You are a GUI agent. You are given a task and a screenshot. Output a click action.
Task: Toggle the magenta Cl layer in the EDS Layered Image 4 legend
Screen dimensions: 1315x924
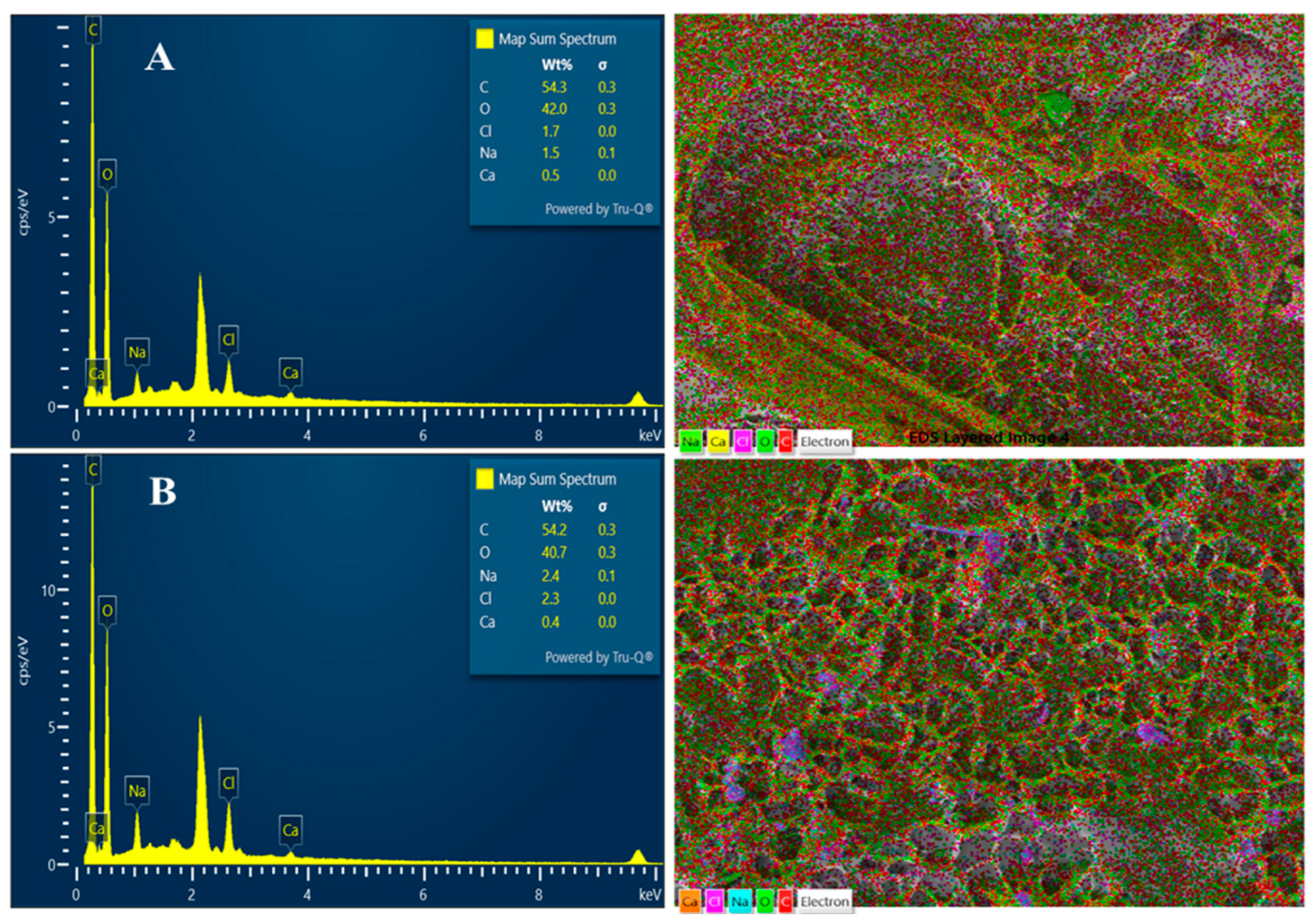(743, 441)
